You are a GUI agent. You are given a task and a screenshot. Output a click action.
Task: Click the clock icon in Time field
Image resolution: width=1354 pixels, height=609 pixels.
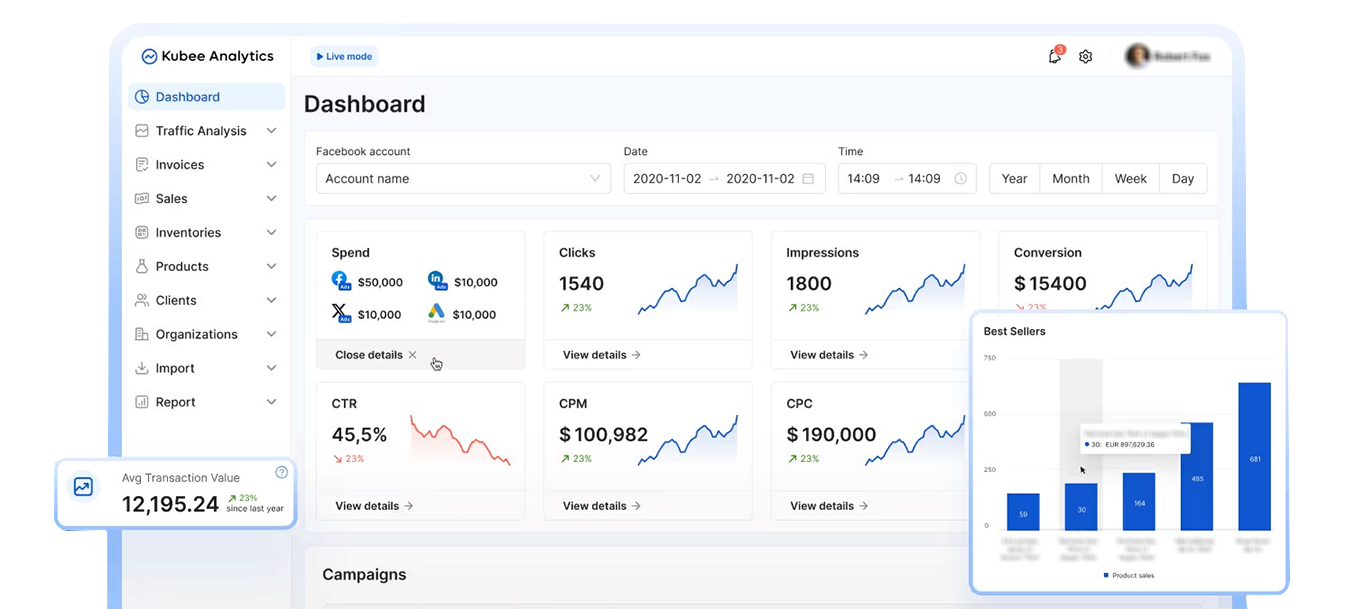[x=961, y=179]
